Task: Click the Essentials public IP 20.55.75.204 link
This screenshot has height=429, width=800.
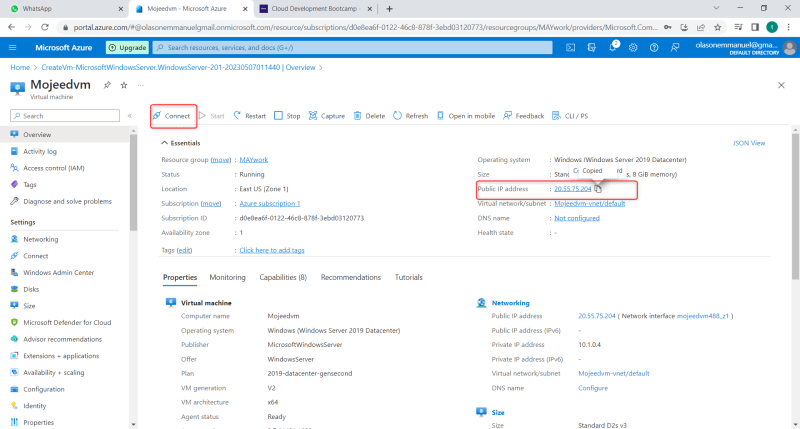Action: [572, 189]
